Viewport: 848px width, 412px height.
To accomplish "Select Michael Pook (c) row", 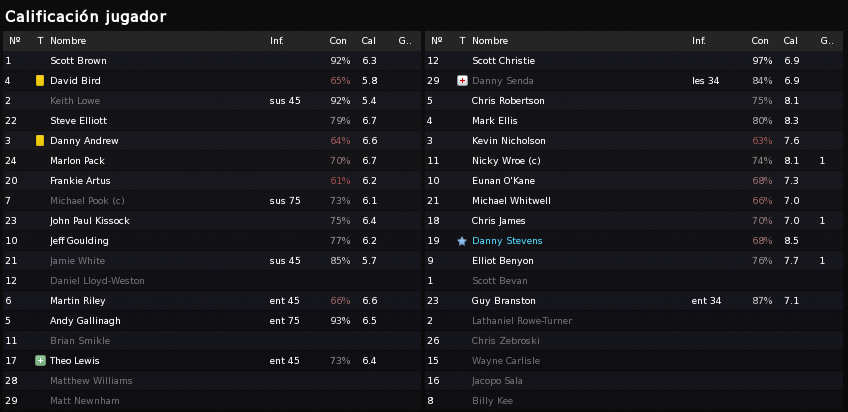I will click(212, 201).
